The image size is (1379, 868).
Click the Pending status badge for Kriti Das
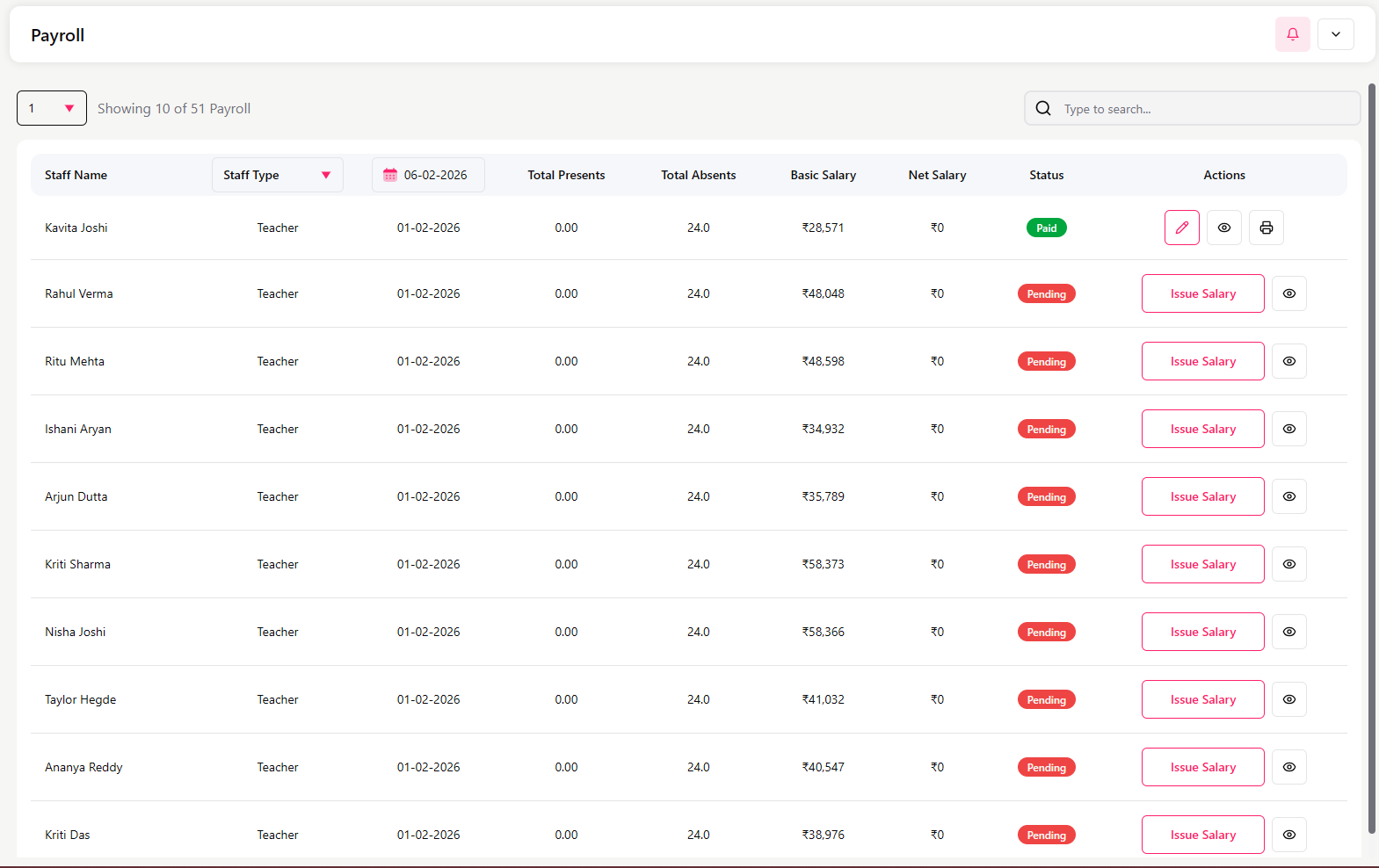(1046, 835)
